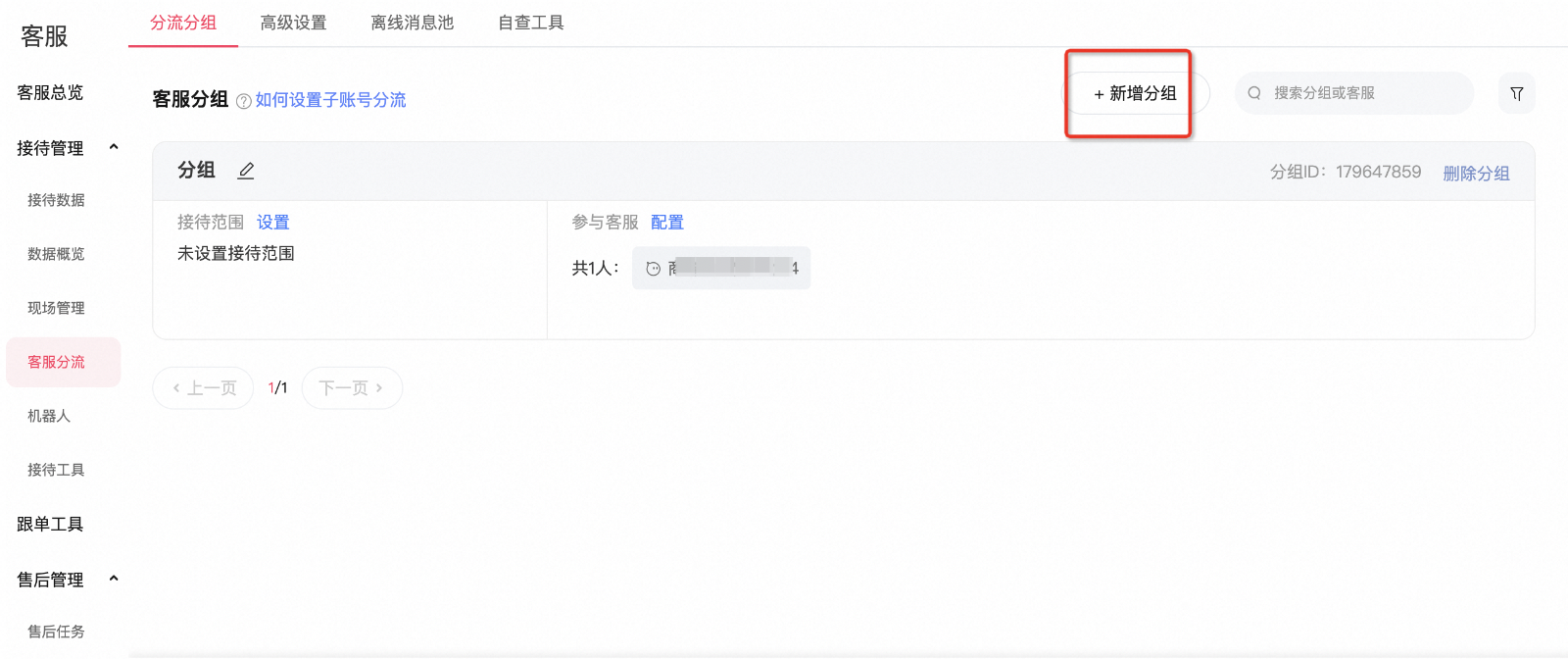Go to 客服总览 in sidebar
The image size is (1568, 659).
tap(50, 92)
